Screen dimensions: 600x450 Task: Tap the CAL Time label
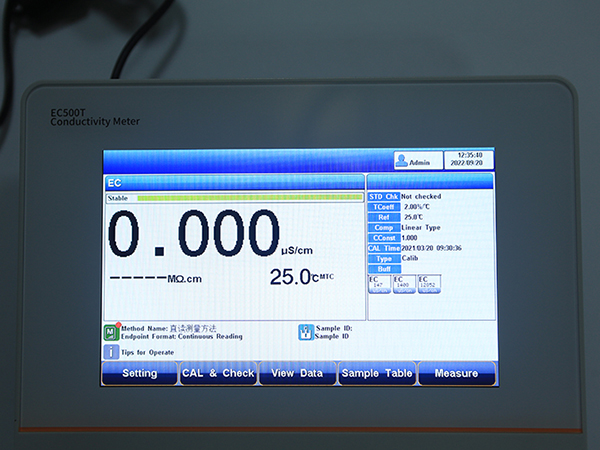point(384,248)
